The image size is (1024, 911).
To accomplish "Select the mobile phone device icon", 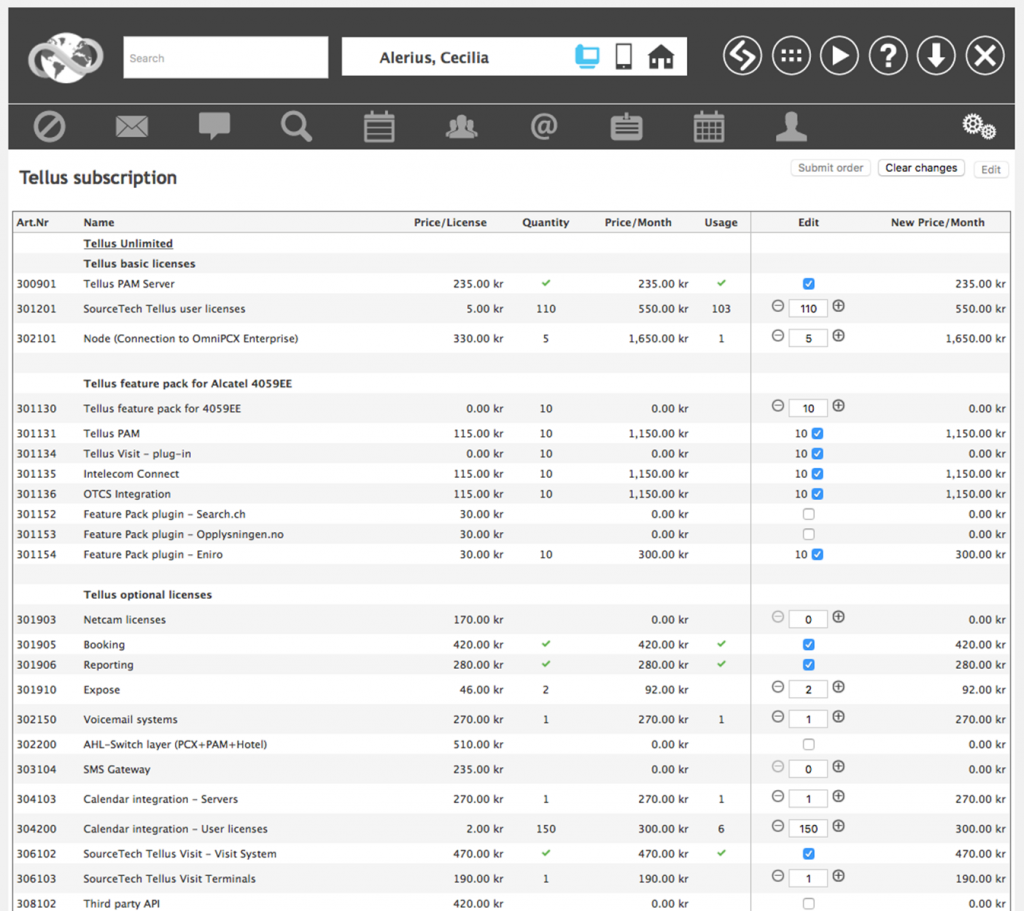I will click(624, 57).
